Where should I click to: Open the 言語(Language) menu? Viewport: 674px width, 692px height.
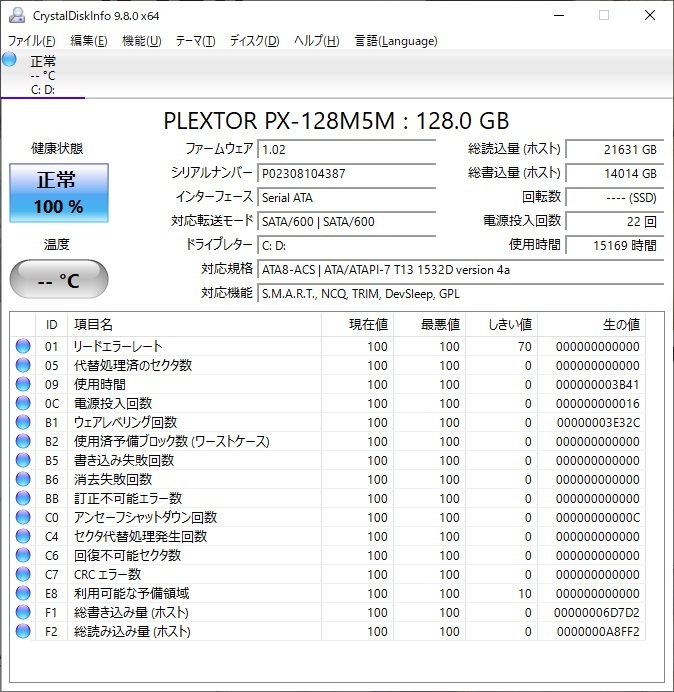coord(396,41)
